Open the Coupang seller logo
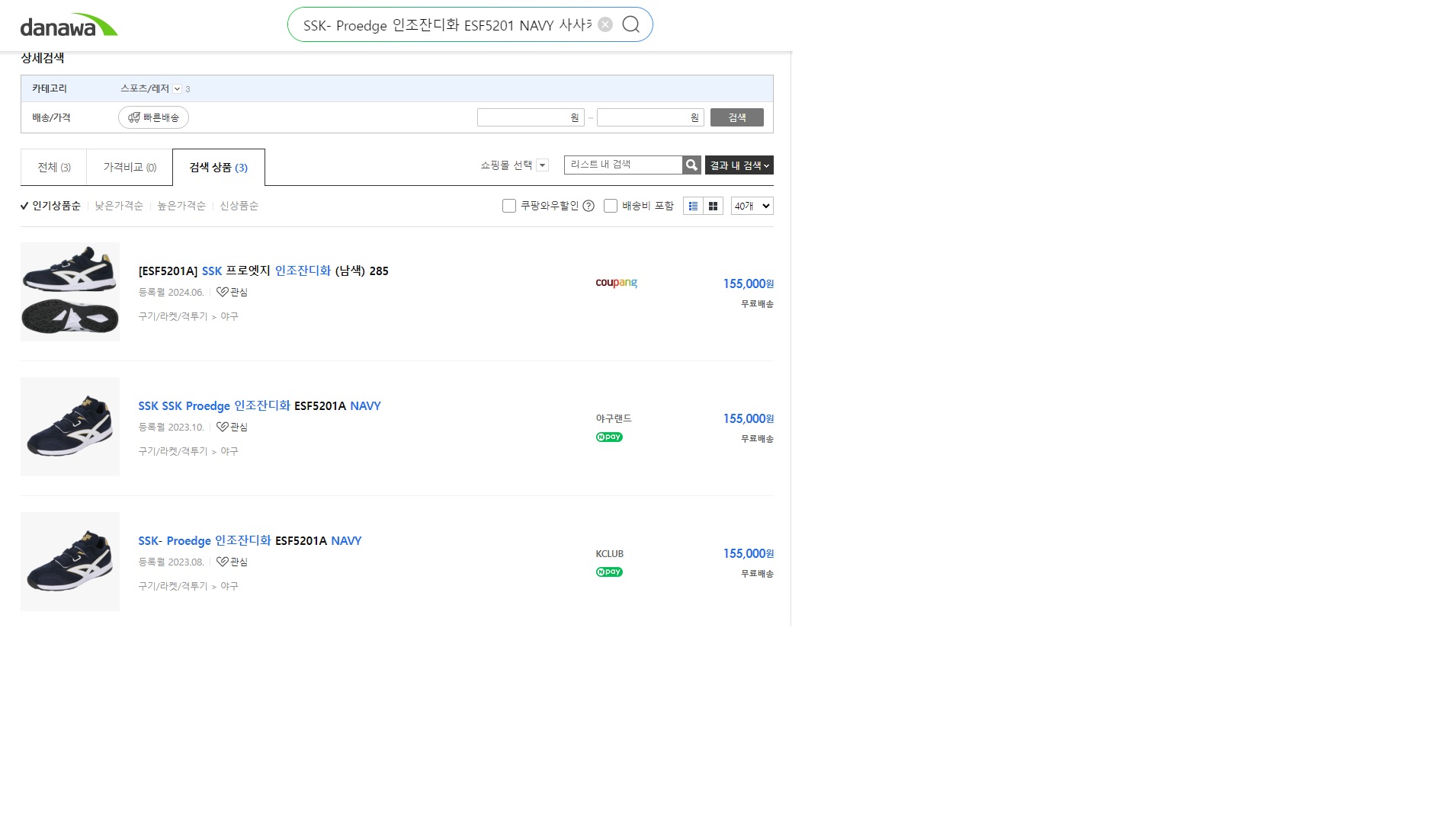The height and width of the screenshot is (820, 1456). point(617,283)
